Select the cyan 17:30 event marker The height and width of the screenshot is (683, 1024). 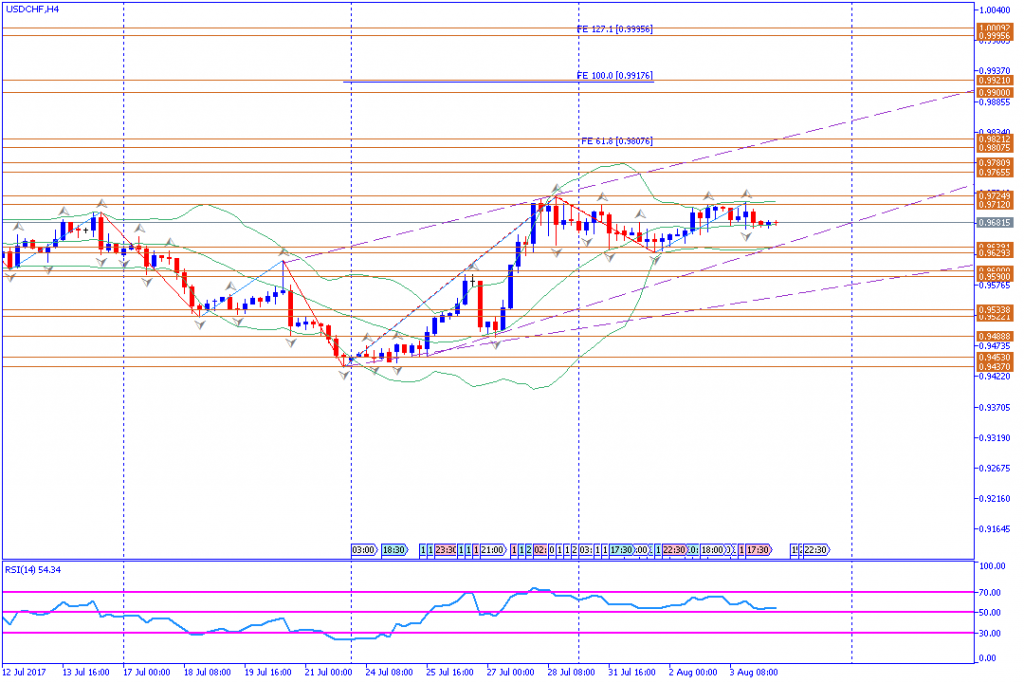pos(621,550)
